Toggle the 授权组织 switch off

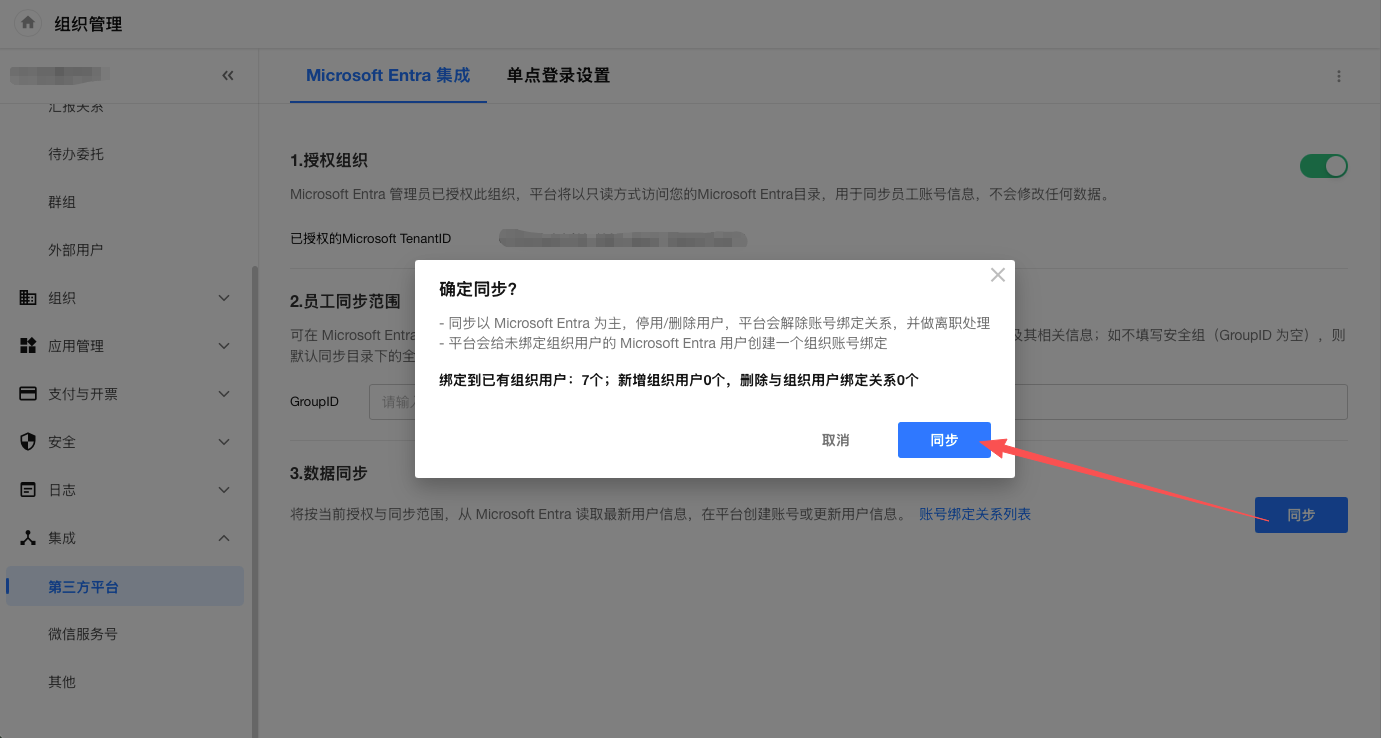[1323, 166]
